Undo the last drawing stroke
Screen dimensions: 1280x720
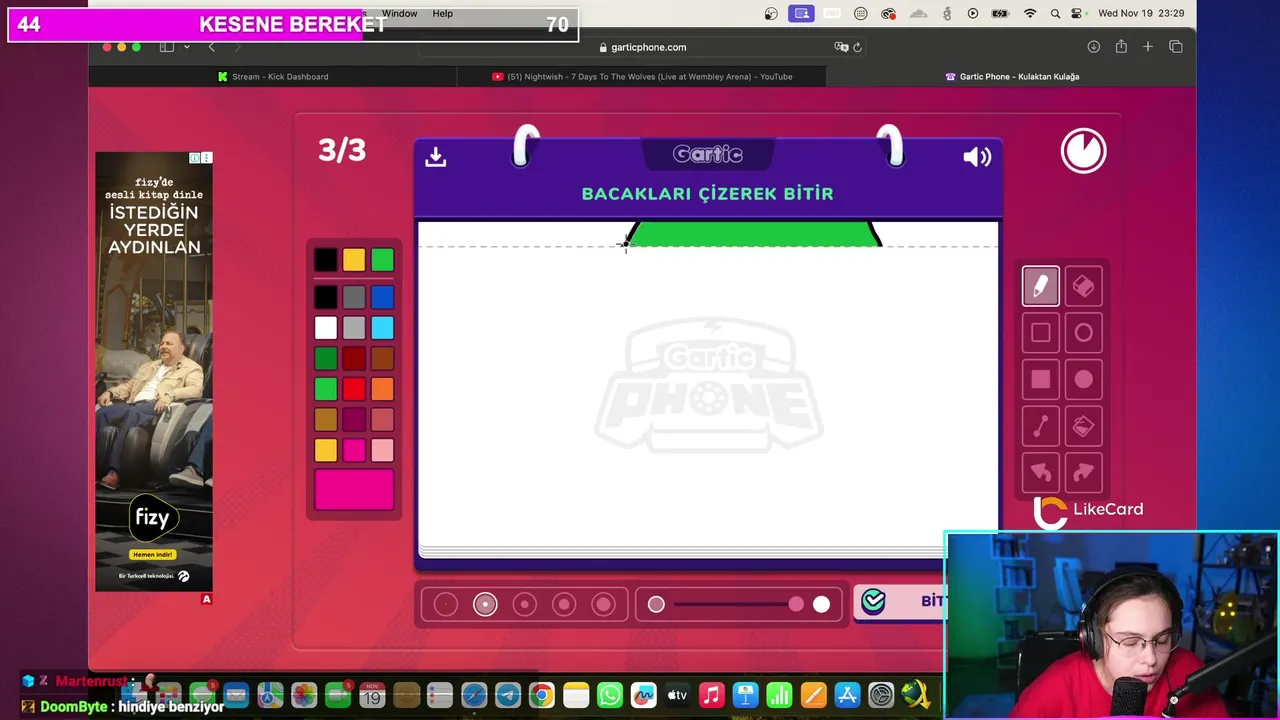point(1040,473)
